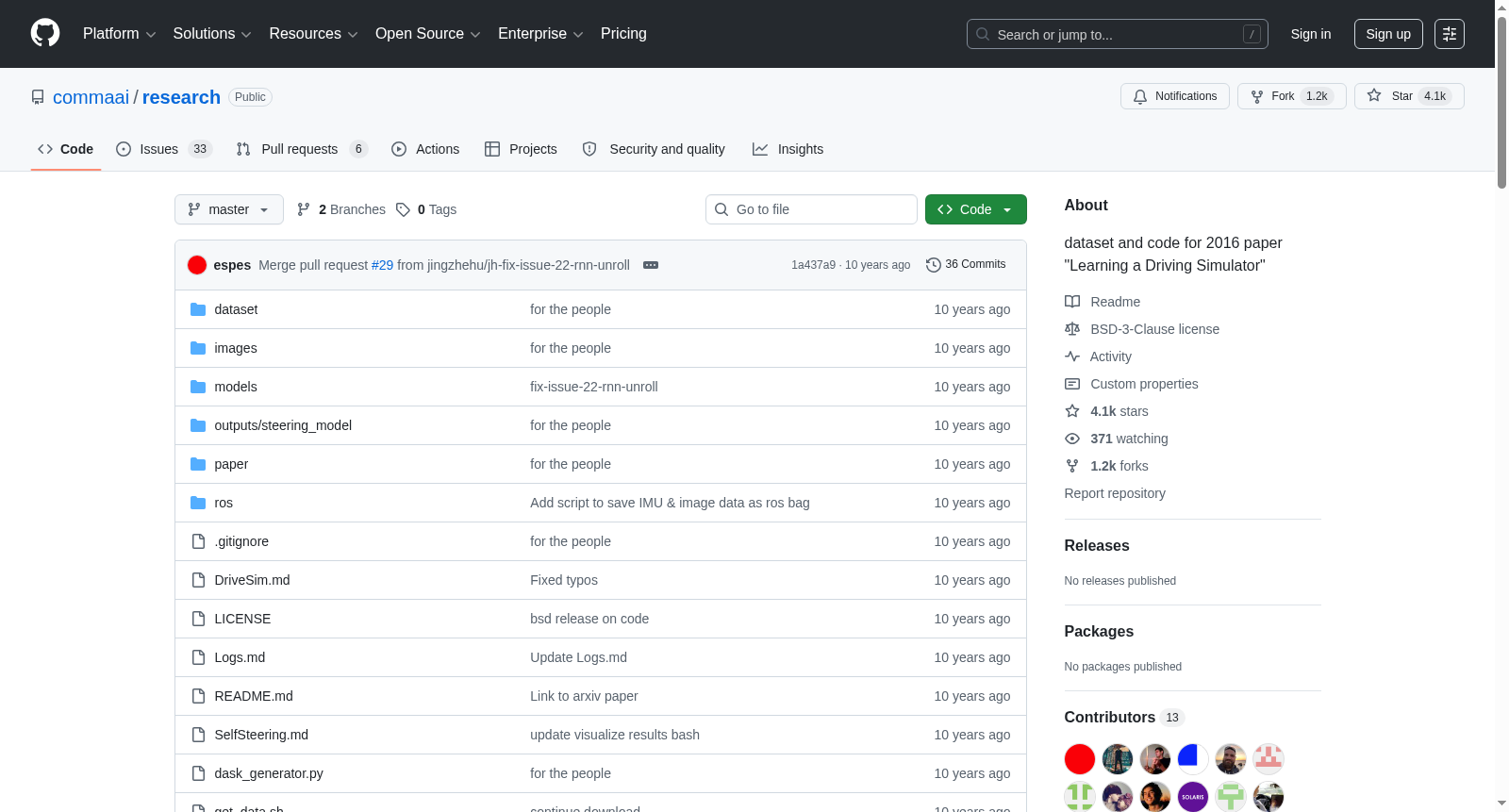Click the bell icon in Notifications
This screenshot has height=812, width=1509.
point(1140,96)
